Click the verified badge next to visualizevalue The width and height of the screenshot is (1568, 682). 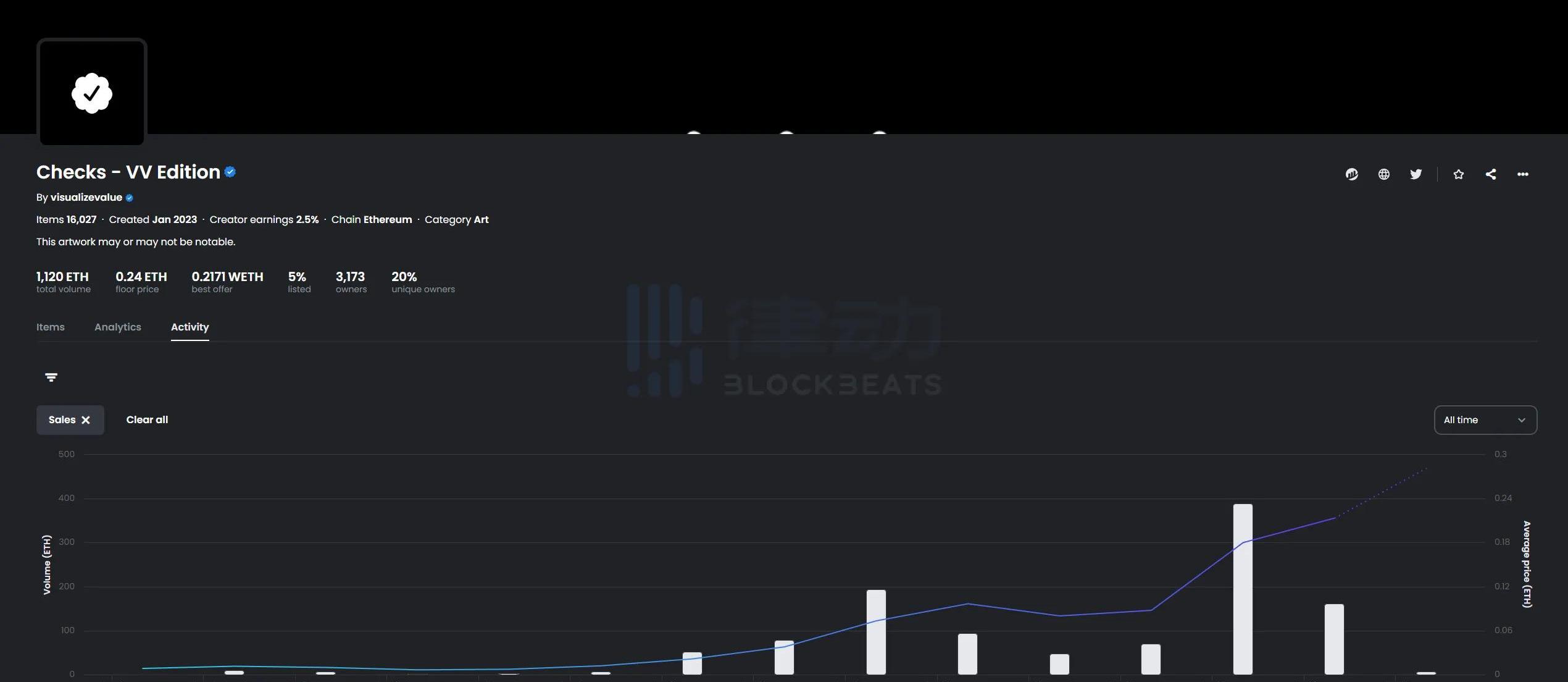(x=130, y=198)
